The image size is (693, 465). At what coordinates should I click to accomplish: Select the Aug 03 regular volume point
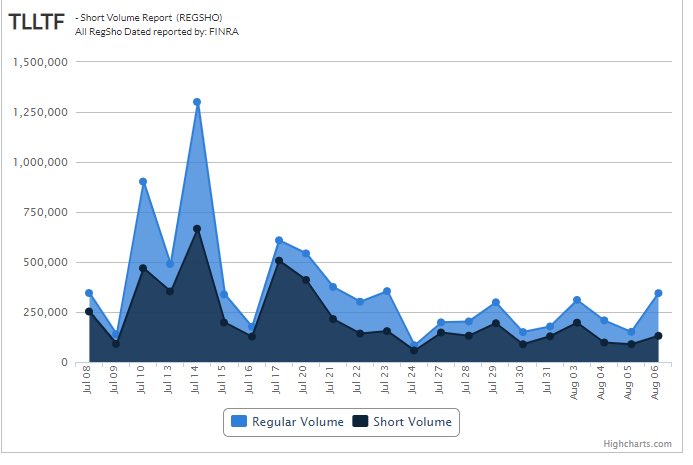[x=577, y=300]
